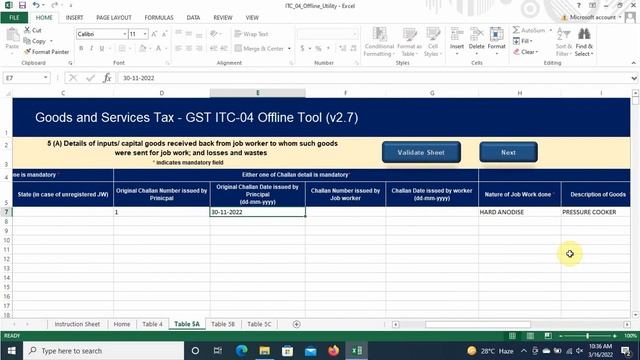640x360 pixels.
Task: Switch to the REVIEW ribbon tab
Action: [223, 18]
